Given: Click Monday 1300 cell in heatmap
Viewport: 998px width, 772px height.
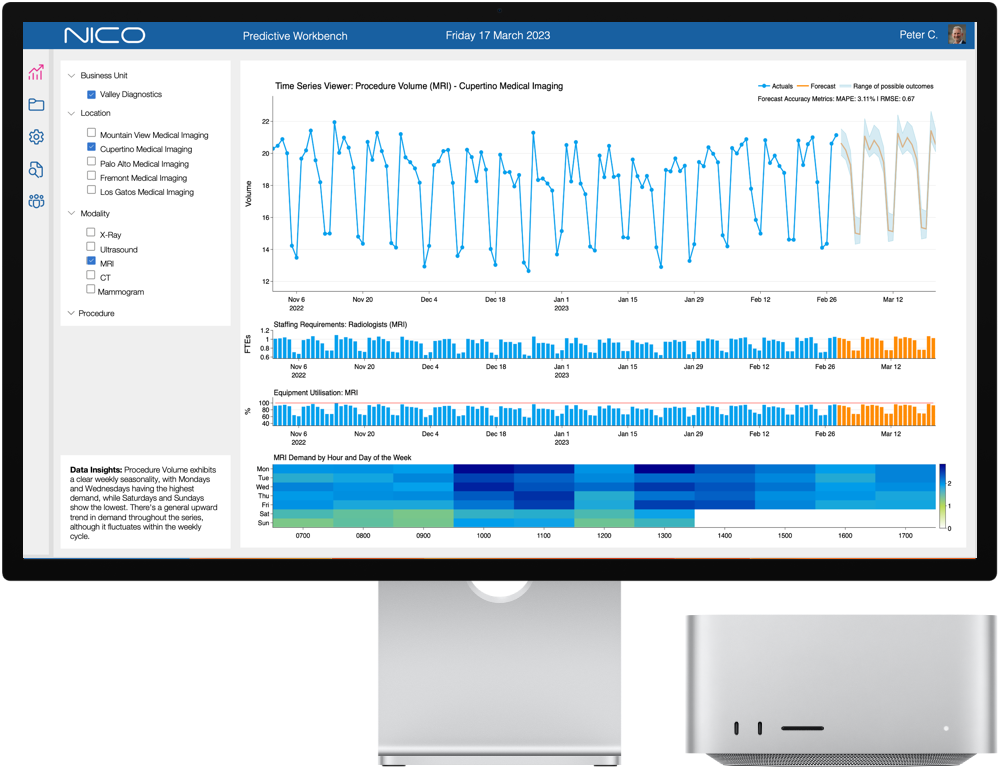Looking at the screenshot, I should pyautogui.click(x=664, y=468).
